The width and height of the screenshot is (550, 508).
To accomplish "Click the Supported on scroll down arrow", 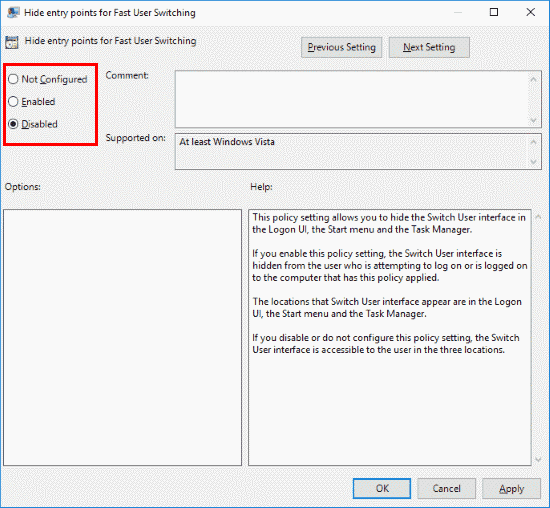I will 534,162.
